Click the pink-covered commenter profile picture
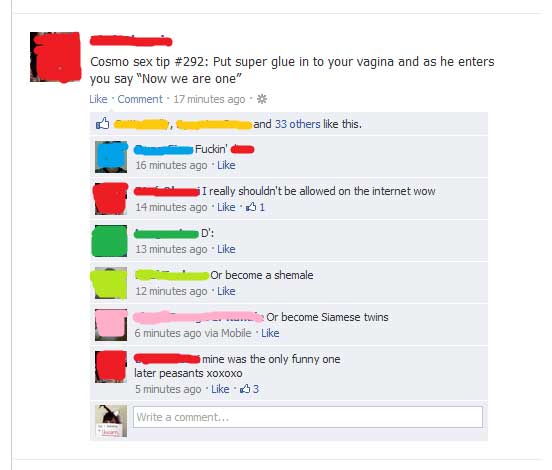 (111, 325)
